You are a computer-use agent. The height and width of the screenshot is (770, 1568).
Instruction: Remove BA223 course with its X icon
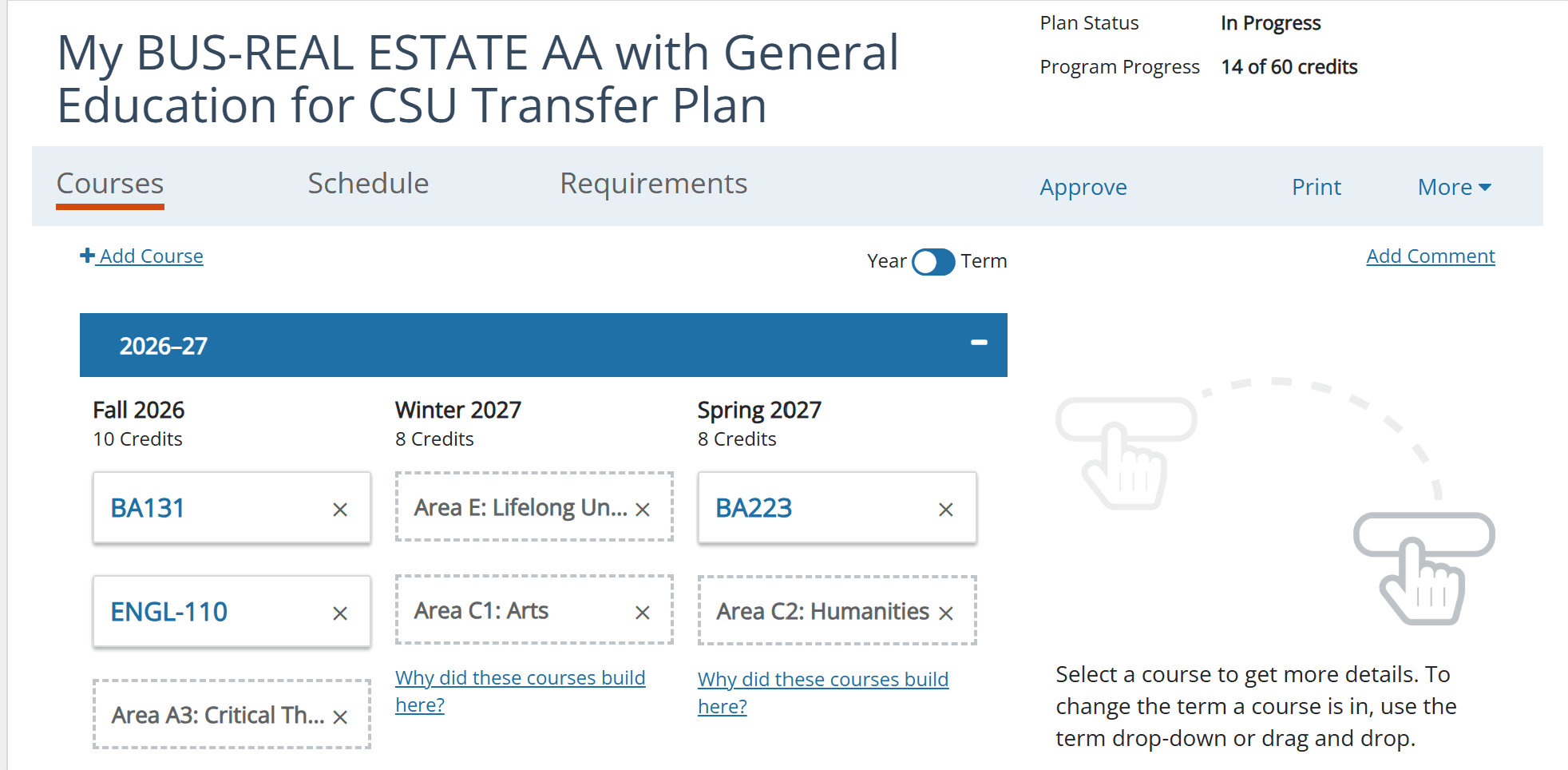[946, 510]
